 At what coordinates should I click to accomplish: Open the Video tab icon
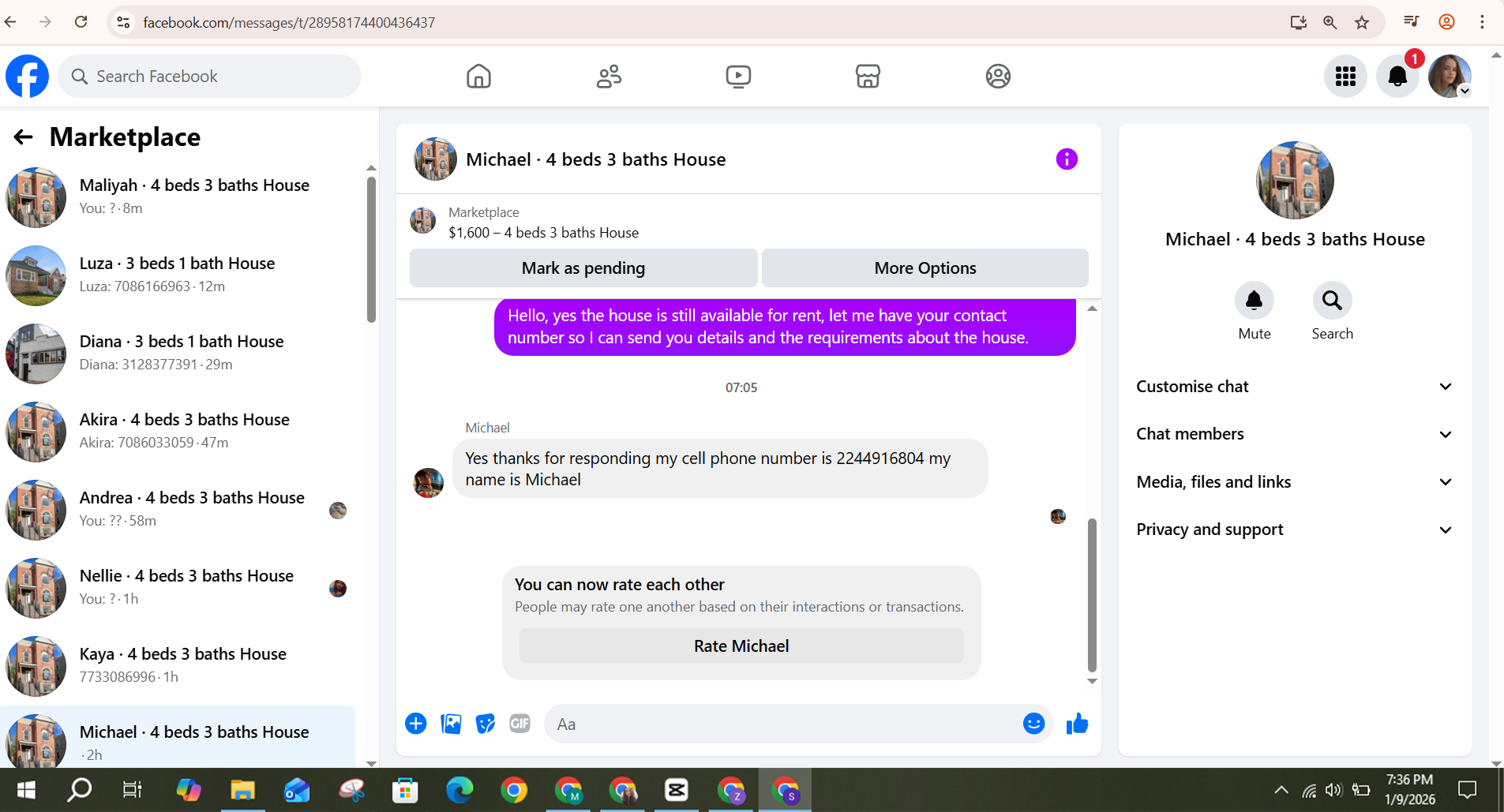click(x=738, y=77)
